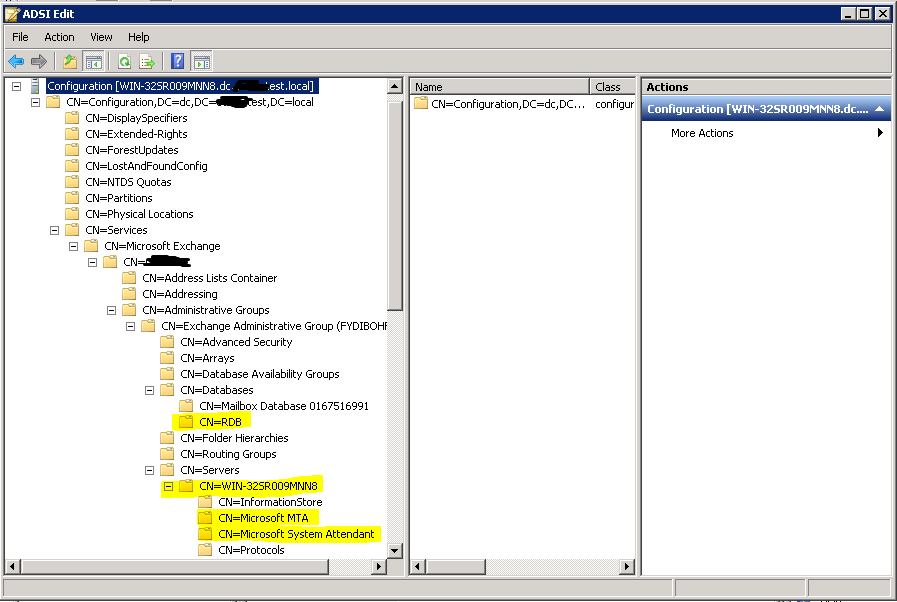
Task: Click the tree pane's scroll down arrow
Action: click(x=395, y=551)
